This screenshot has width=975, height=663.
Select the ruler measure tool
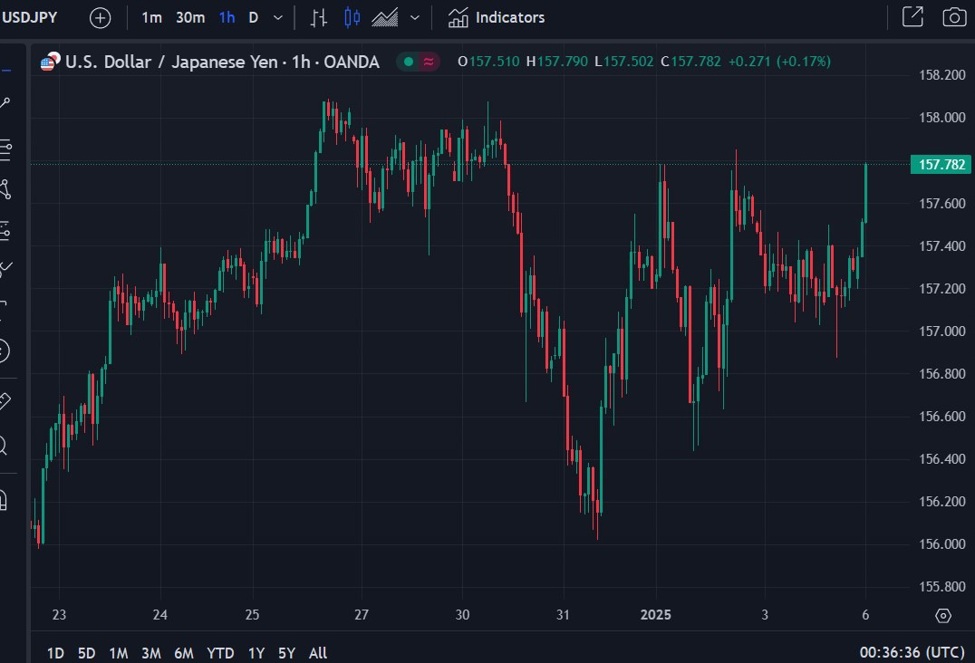point(4,401)
